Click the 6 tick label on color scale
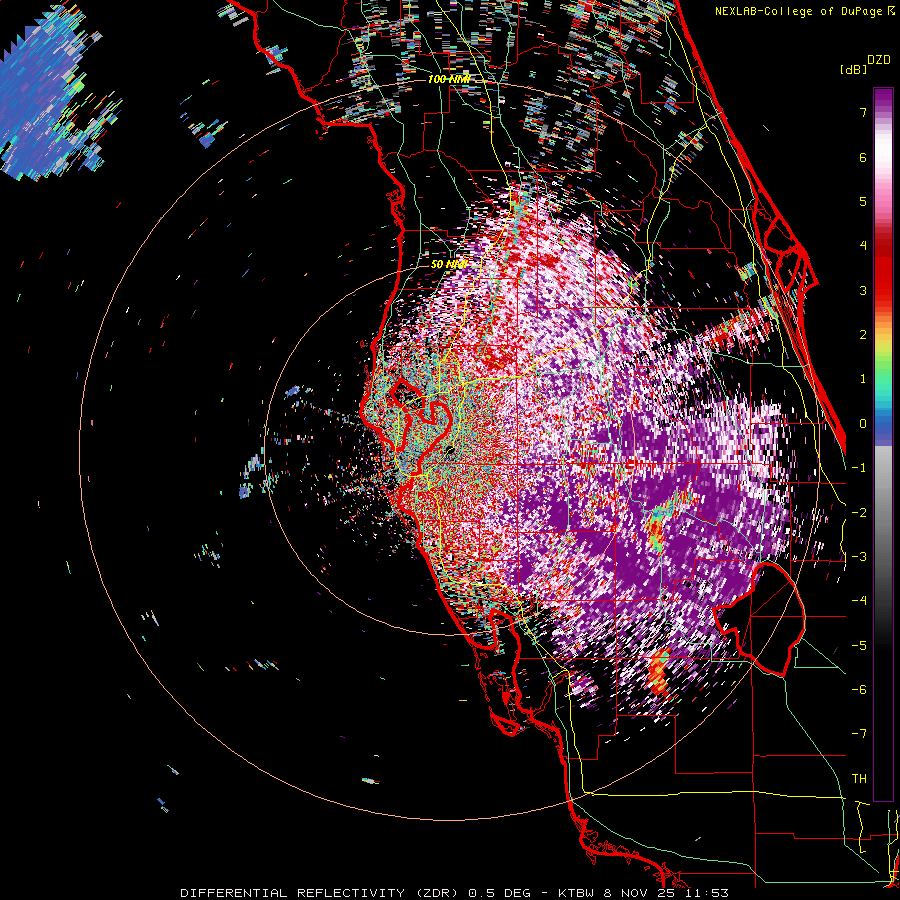This screenshot has width=900, height=900. pyautogui.click(x=863, y=157)
